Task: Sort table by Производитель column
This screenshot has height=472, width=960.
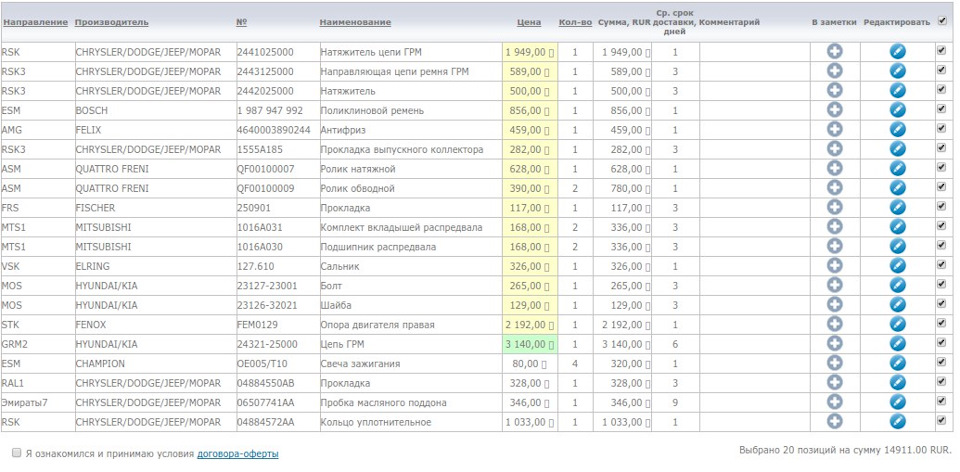Action: click(111, 22)
